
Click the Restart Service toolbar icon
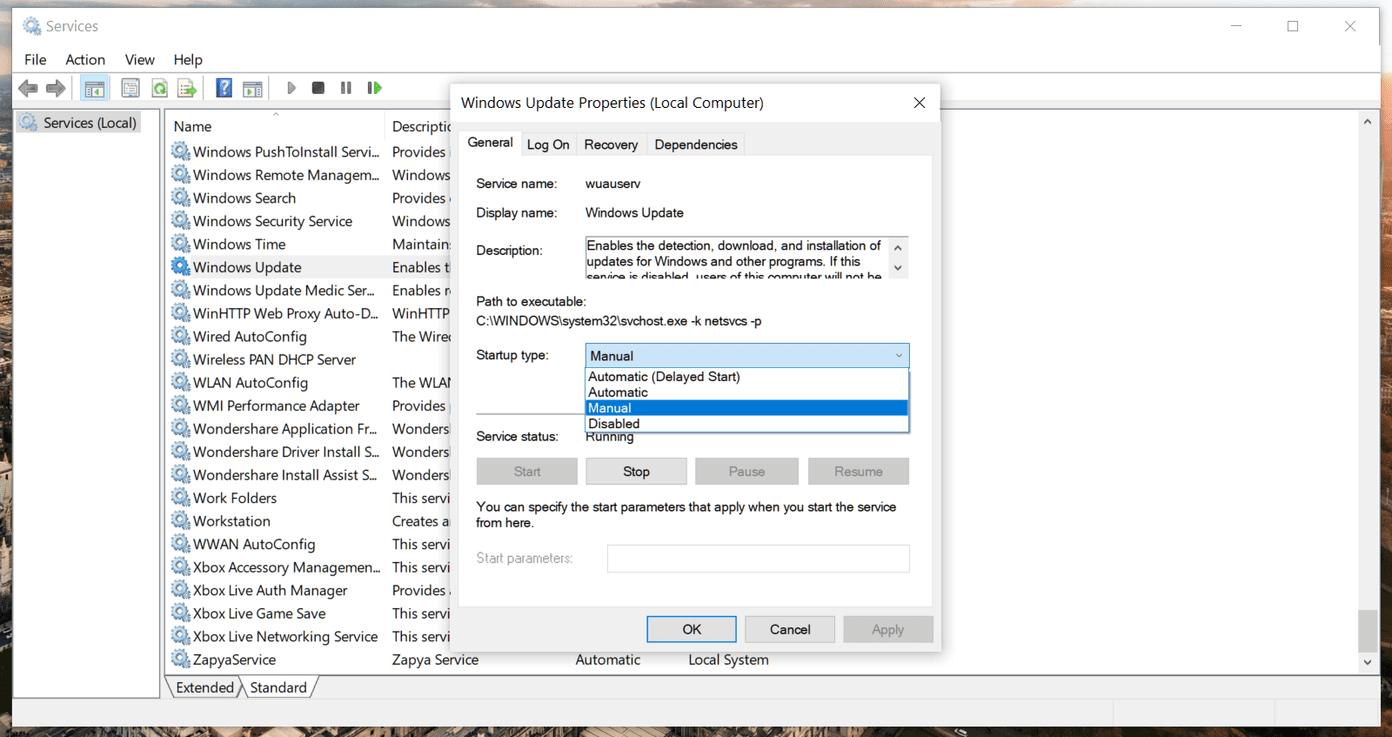(x=374, y=88)
